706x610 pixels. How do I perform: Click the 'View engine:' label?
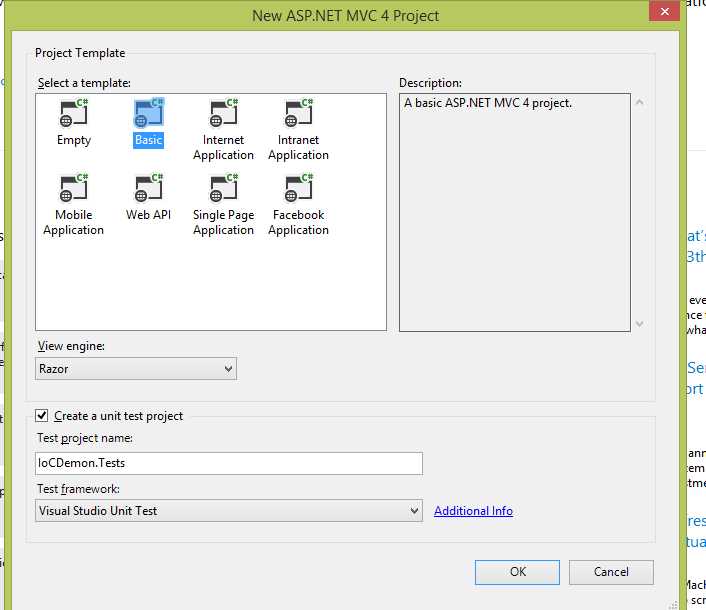click(71, 346)
